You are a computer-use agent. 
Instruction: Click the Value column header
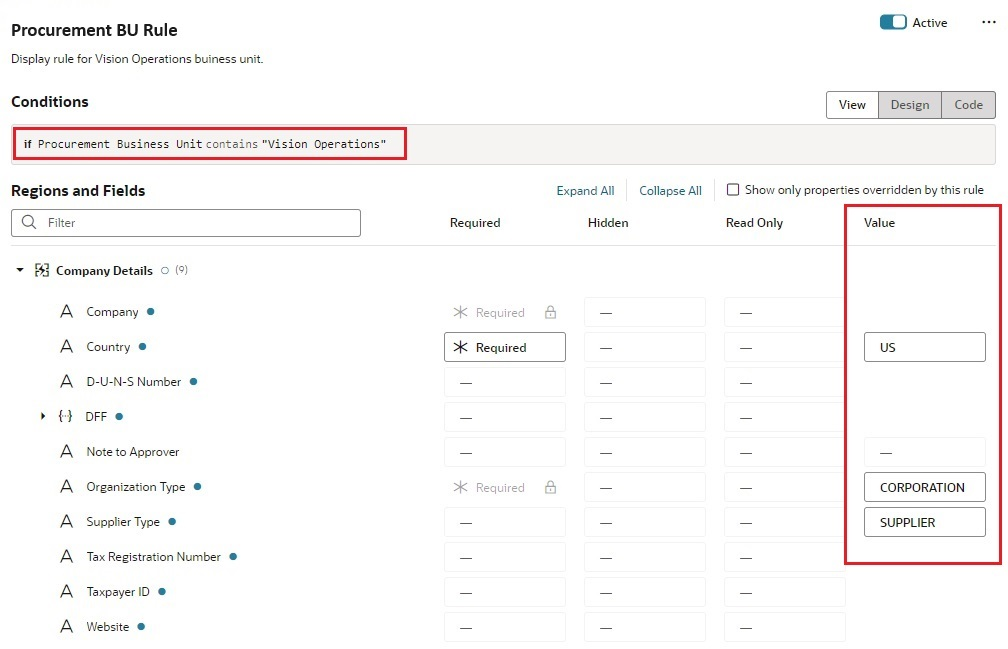tap(879, 223)
